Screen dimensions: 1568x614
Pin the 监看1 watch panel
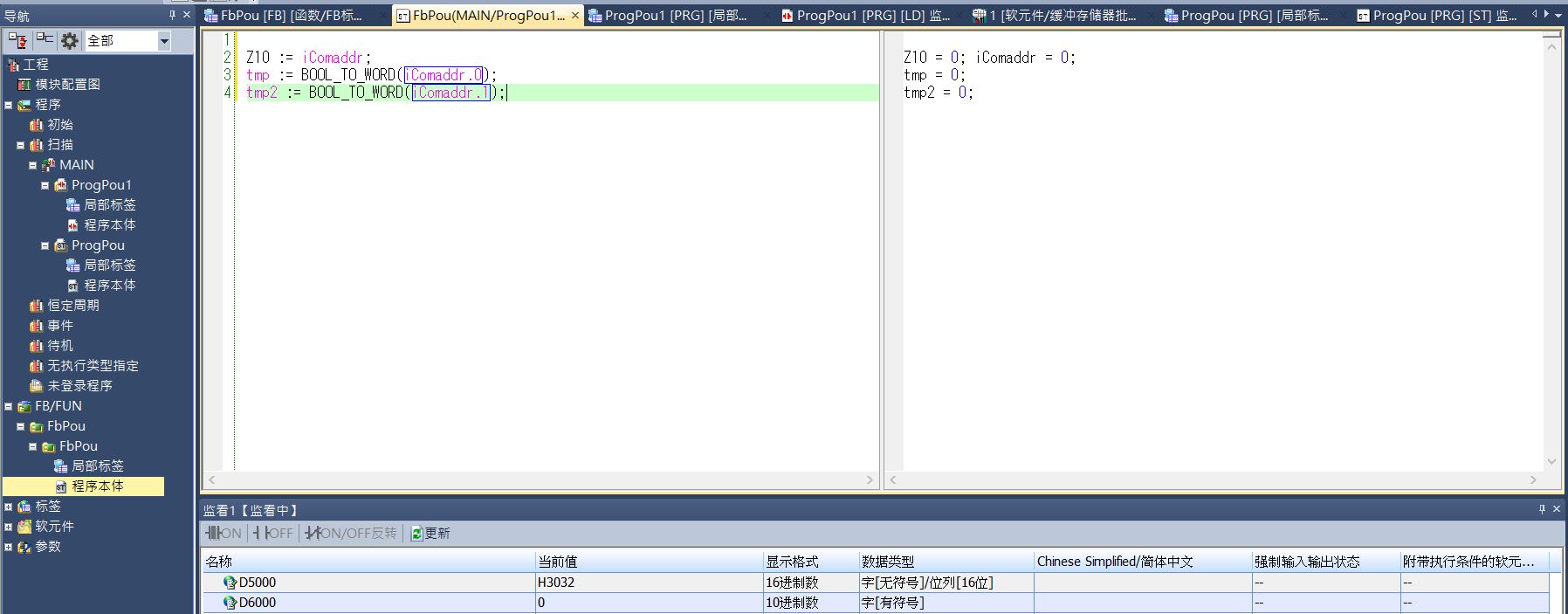[1542, 509]
